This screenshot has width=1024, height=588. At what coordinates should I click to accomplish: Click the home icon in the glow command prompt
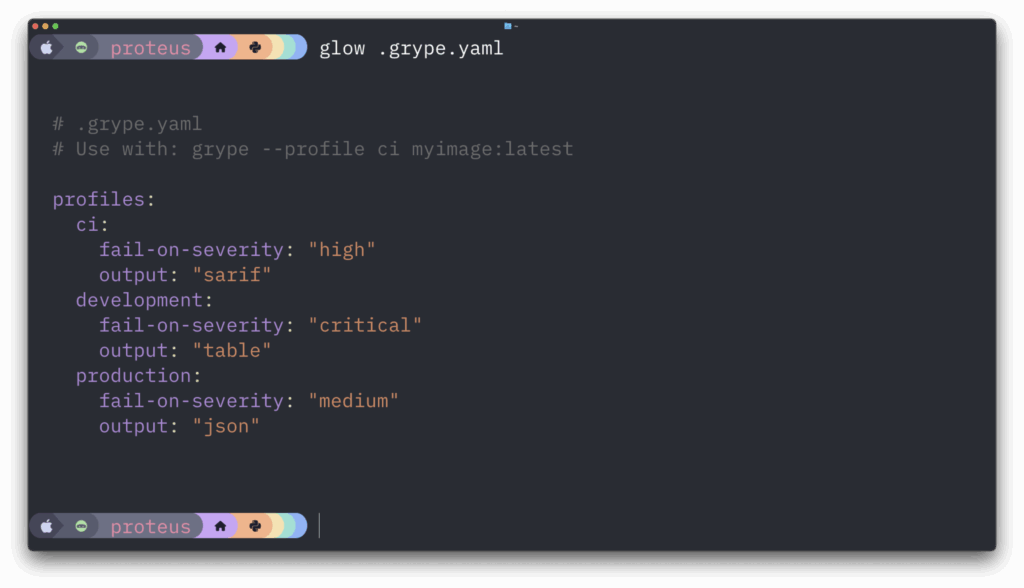pyautogui.click(x=220, y=48)
